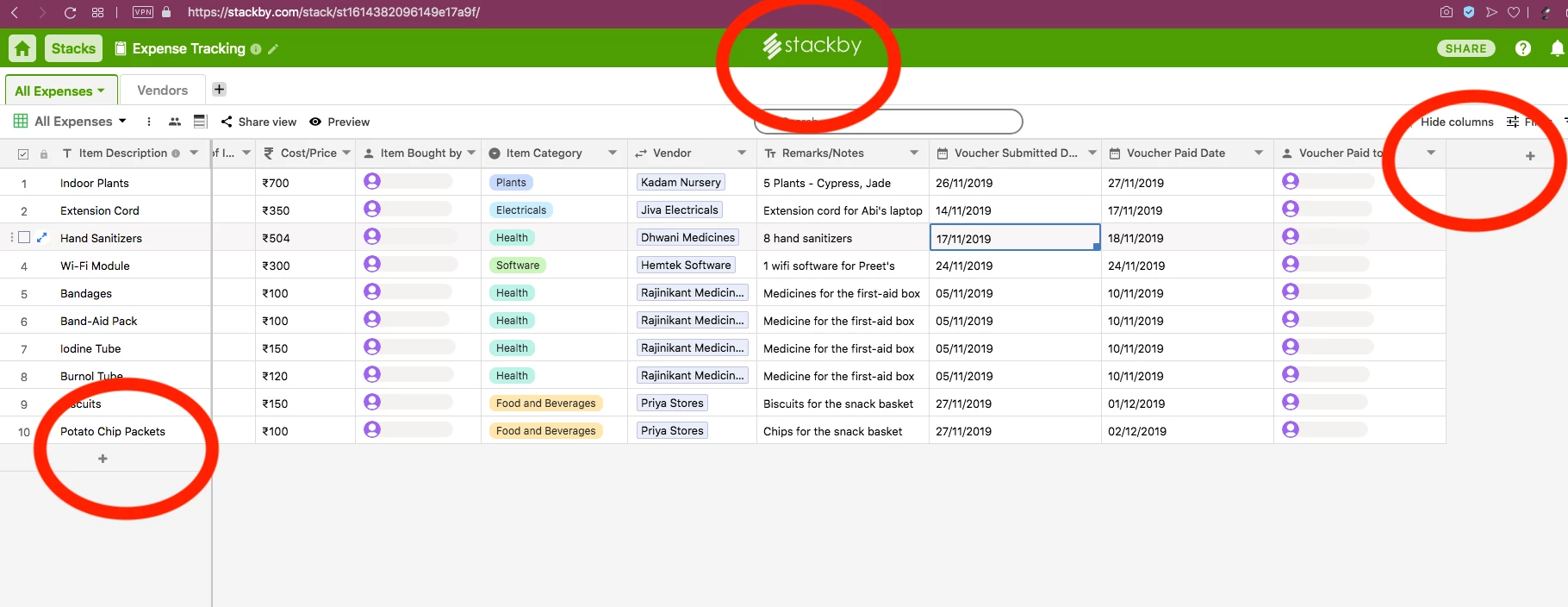The width and height of the screenshot is (1568, 607).
Task: Tick the Hand Sanitizers row checkbox
Action: point(24,237)
